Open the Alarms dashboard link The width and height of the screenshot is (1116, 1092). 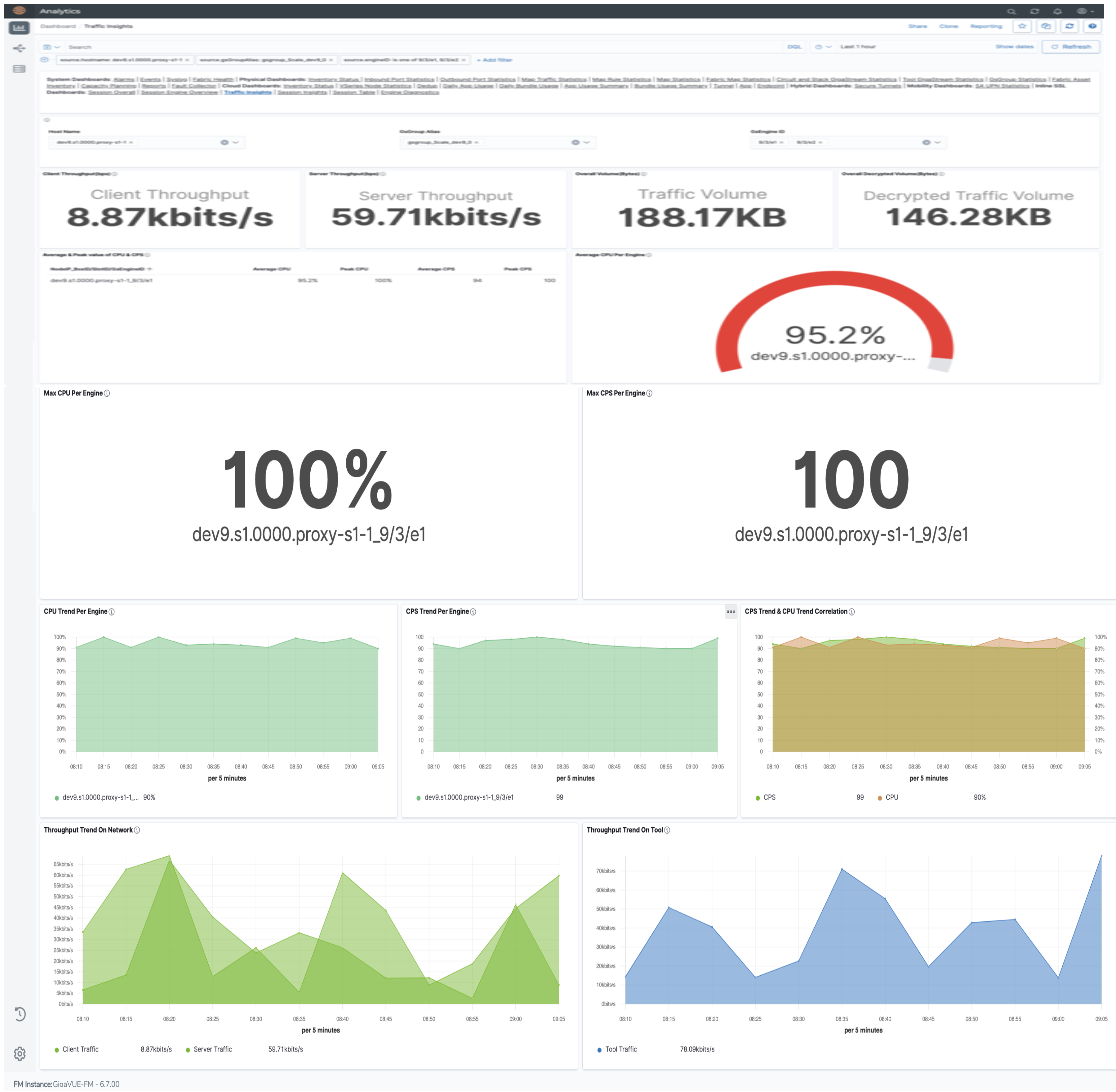[x=124, y=80]
